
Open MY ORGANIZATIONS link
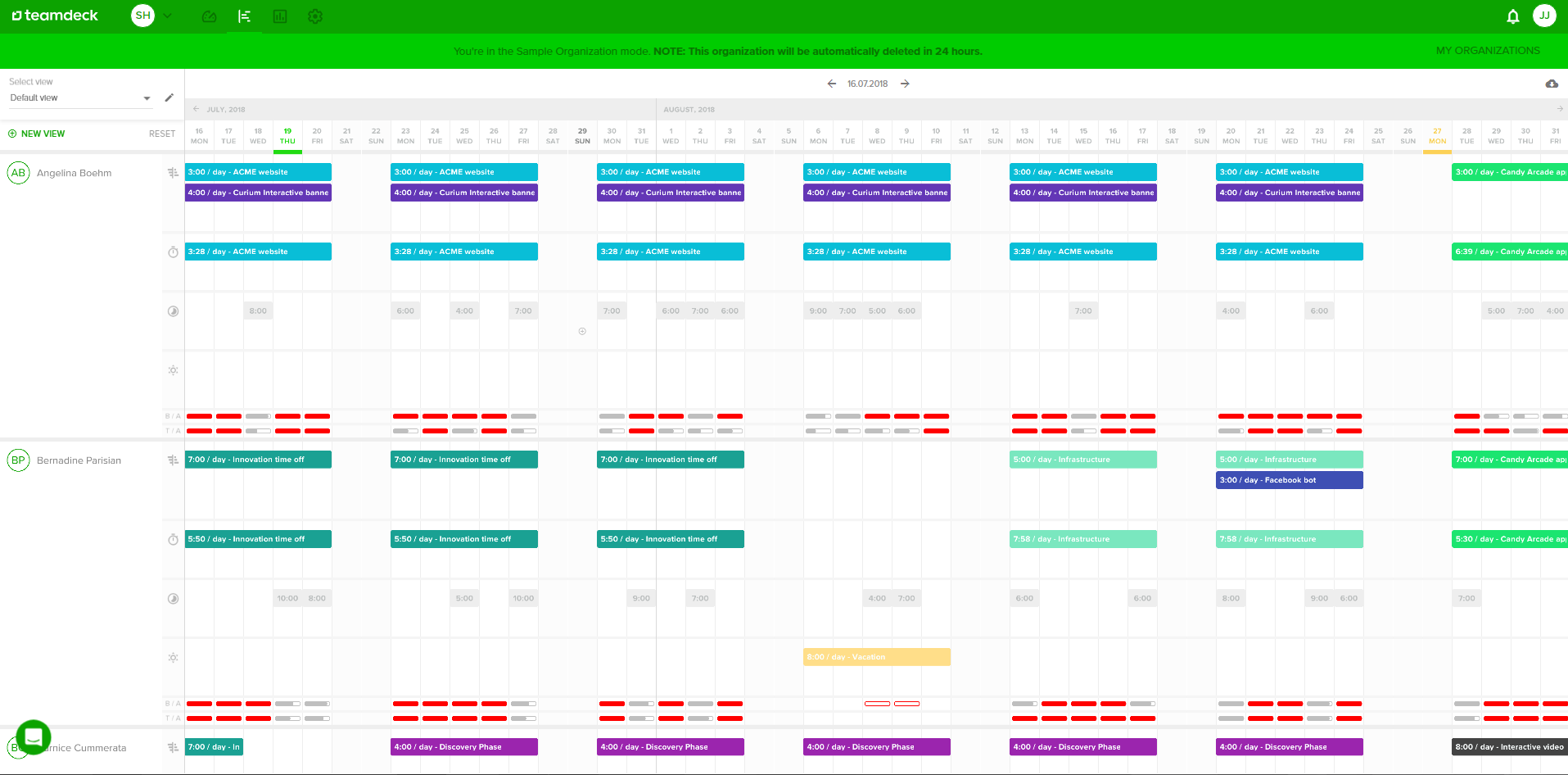(x=1488, y=51)
